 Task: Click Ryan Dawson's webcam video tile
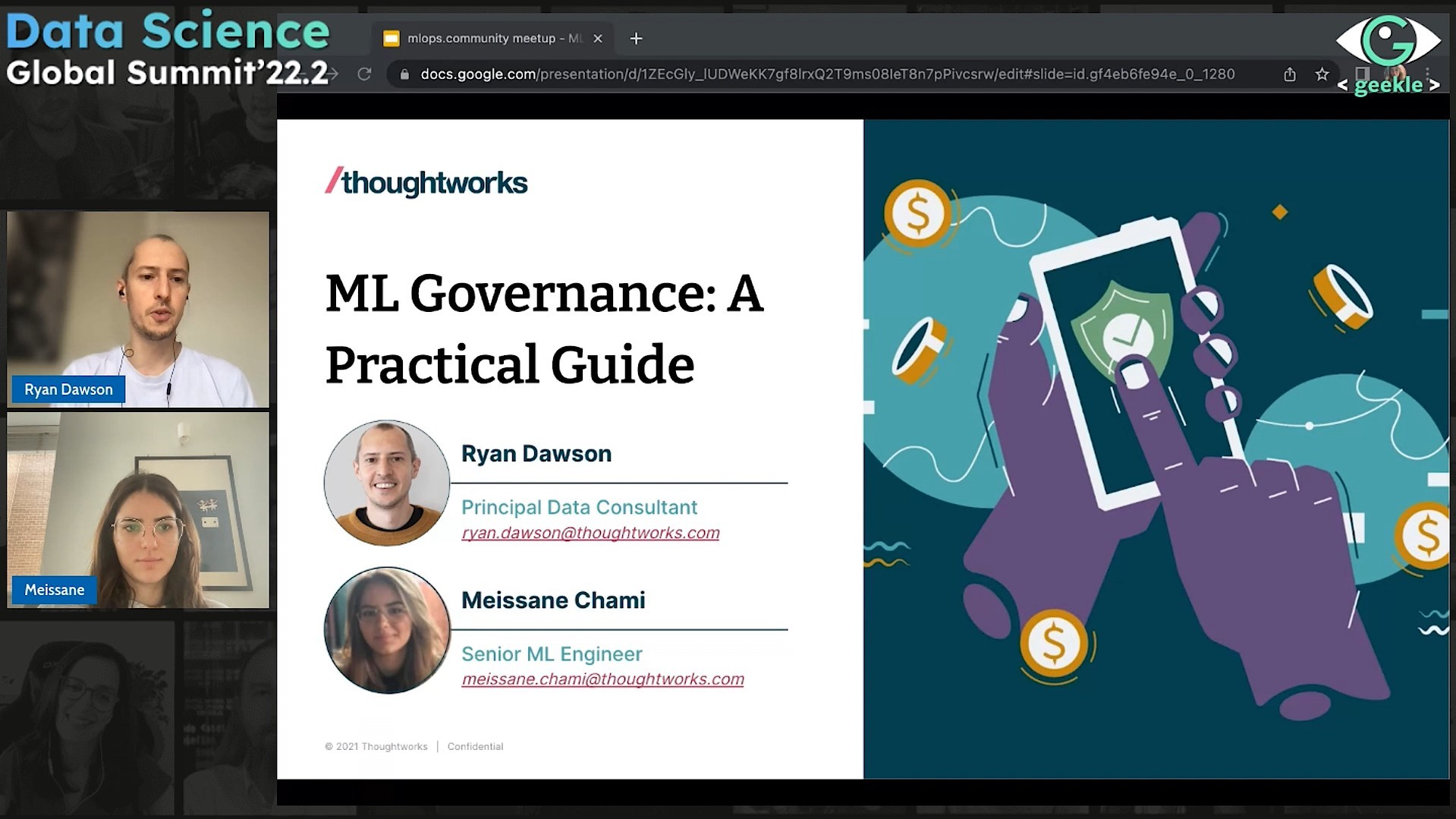(138, 310)
